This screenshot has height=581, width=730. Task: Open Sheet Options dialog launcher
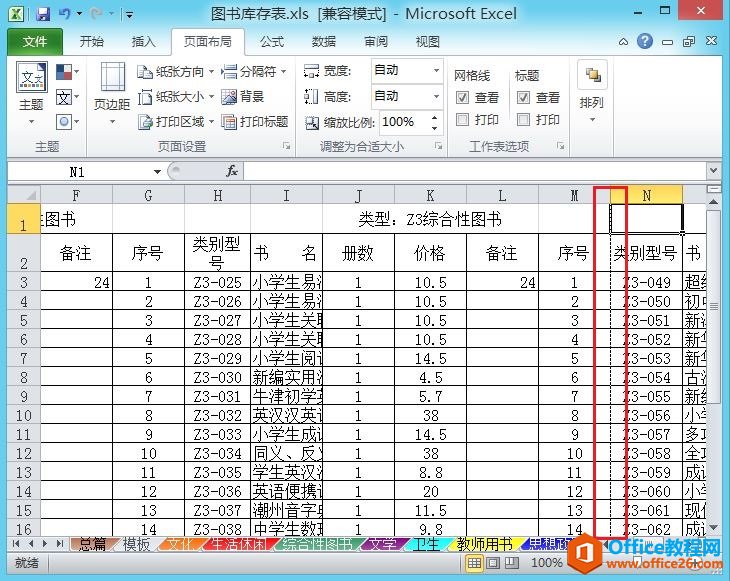[x=561, y=146]
